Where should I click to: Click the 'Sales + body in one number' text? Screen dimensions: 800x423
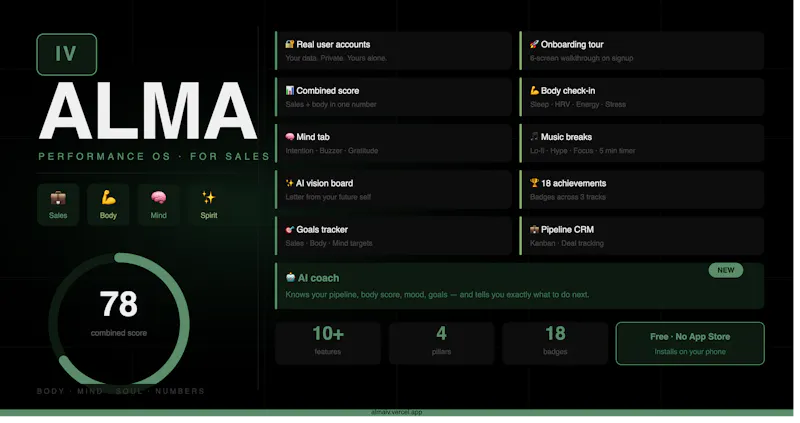pos(331,105)
